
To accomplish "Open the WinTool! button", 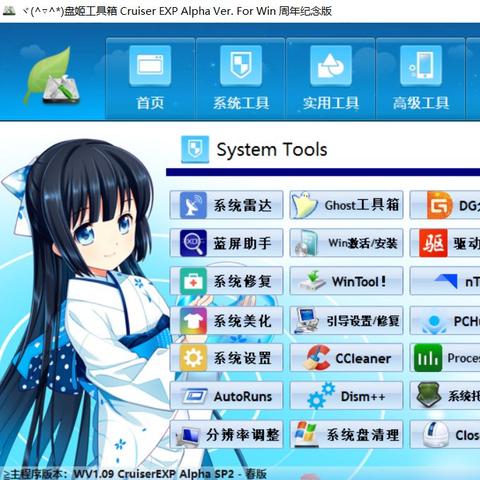I will 346,281.
